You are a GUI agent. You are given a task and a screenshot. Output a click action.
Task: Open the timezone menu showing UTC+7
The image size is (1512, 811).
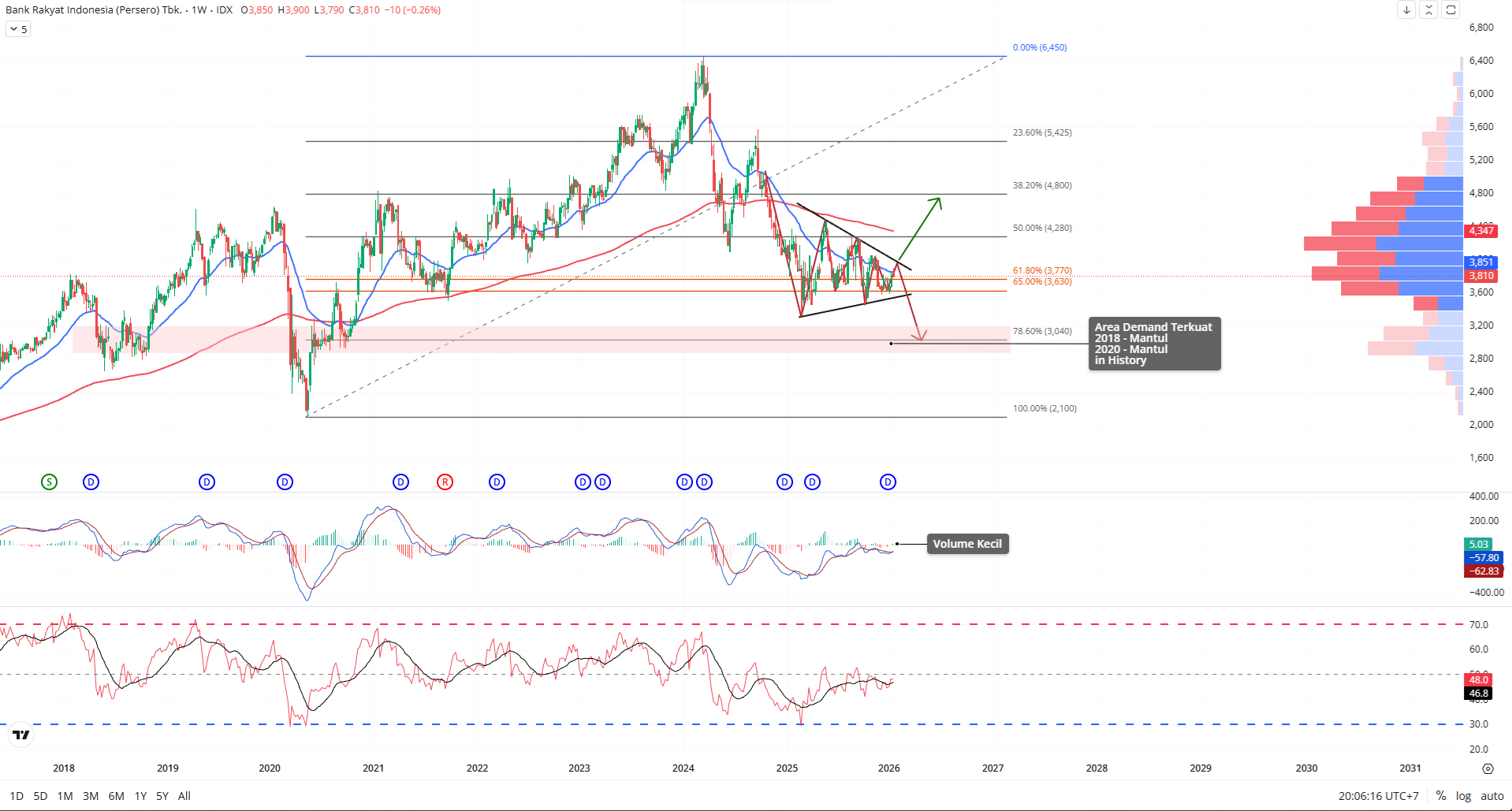[1378, 796]
